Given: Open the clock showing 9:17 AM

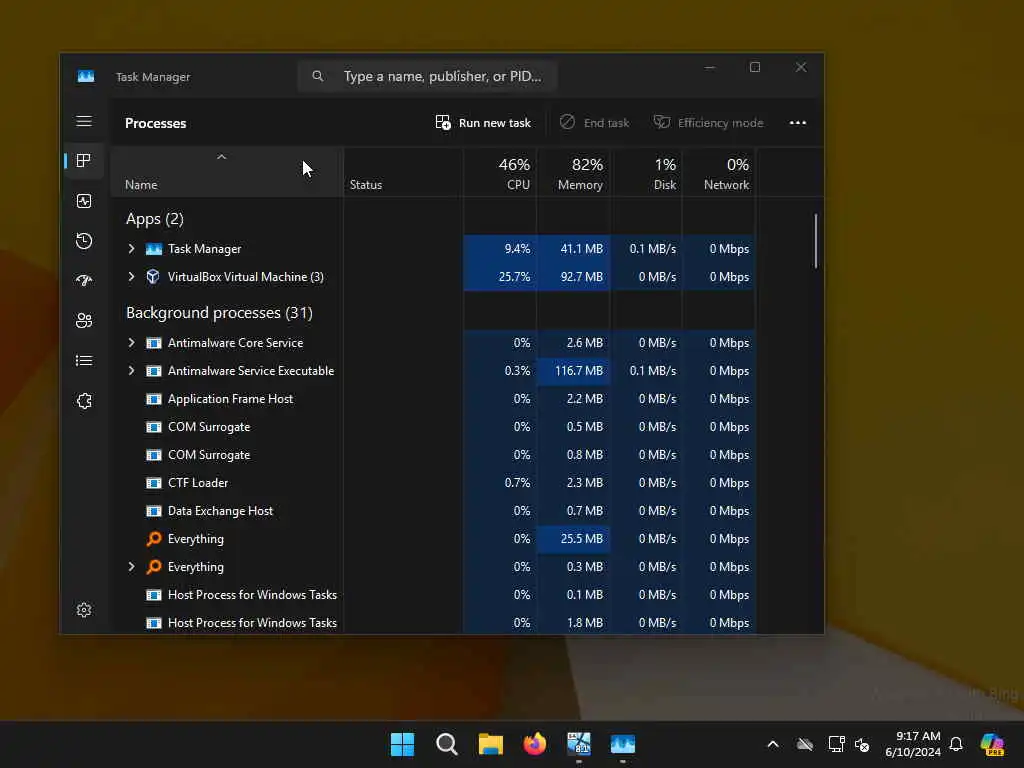Looking at the screenshot, I should (913, 744).
